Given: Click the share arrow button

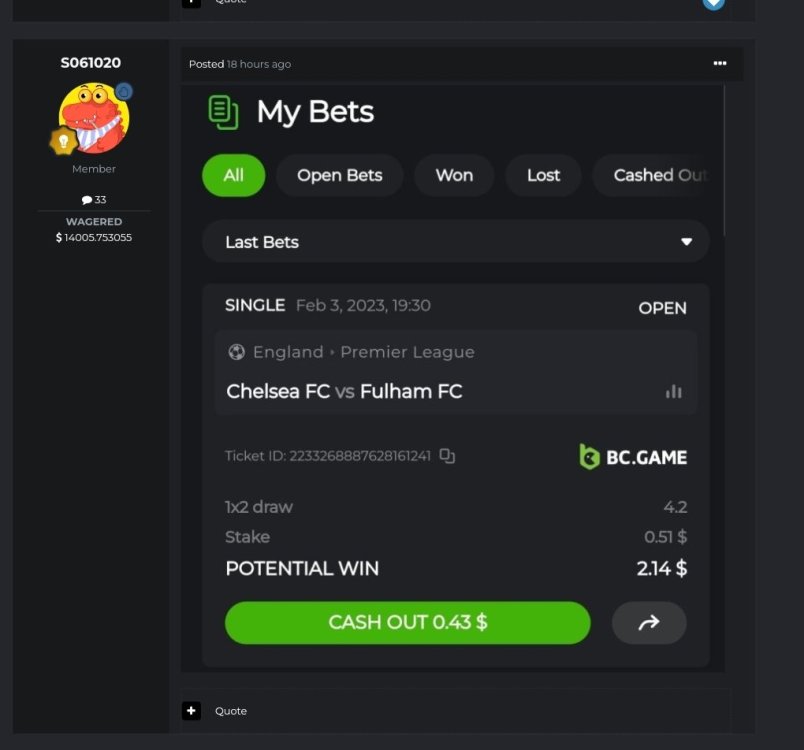Looking at the screenshot, I should click(x=649, y=622).
